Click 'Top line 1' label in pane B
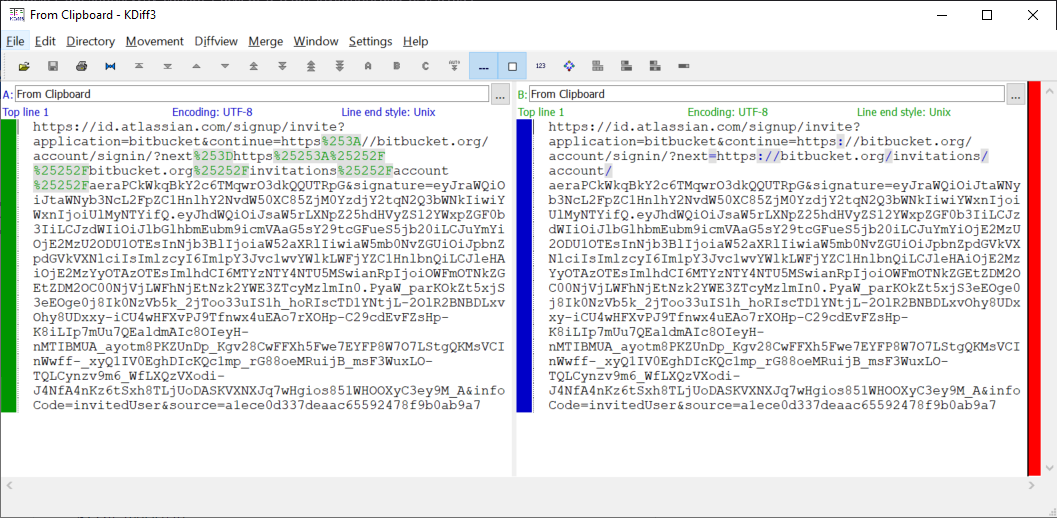The width and height of the screenshot is (1057, 518). click(x=541, y=113)
